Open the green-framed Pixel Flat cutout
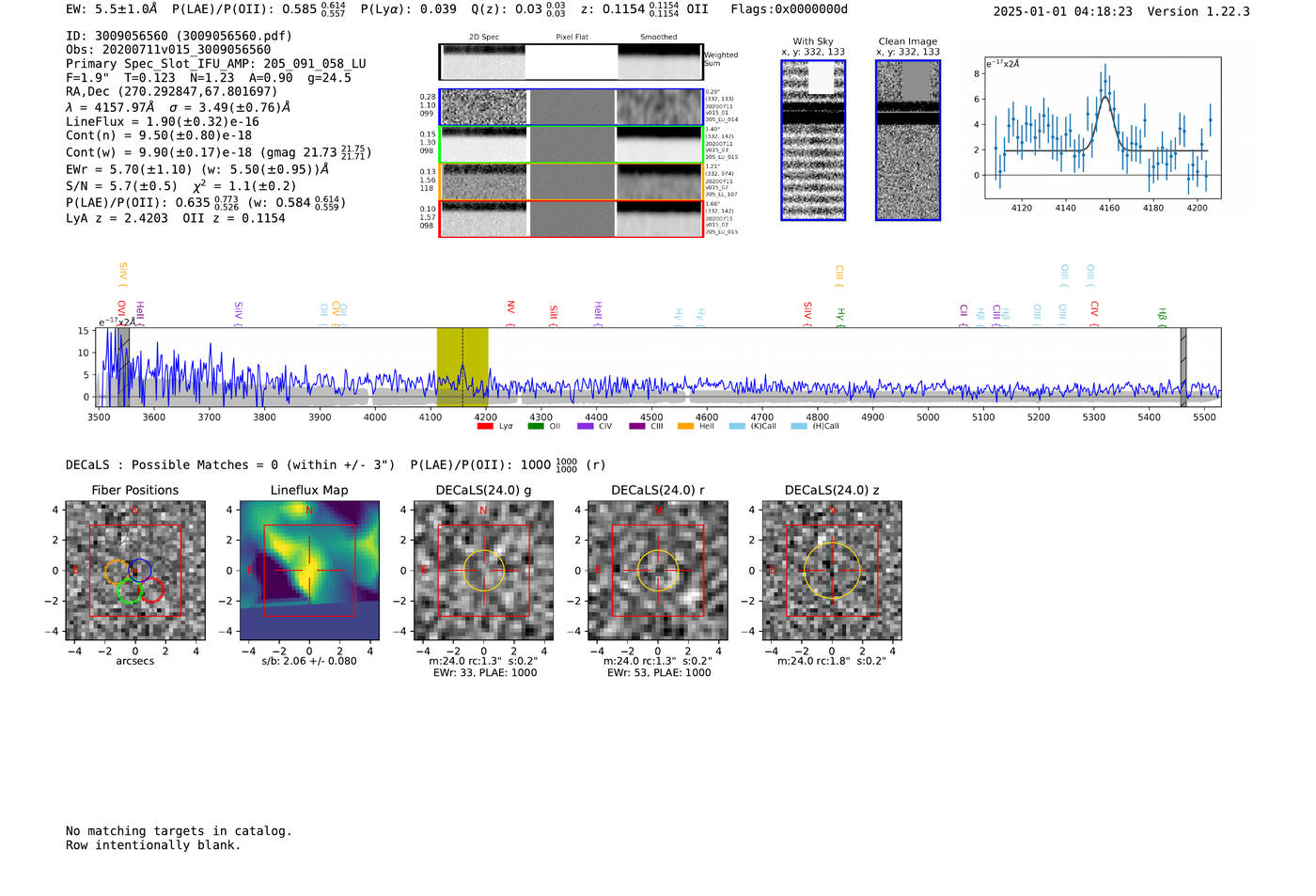 point(572,145)
